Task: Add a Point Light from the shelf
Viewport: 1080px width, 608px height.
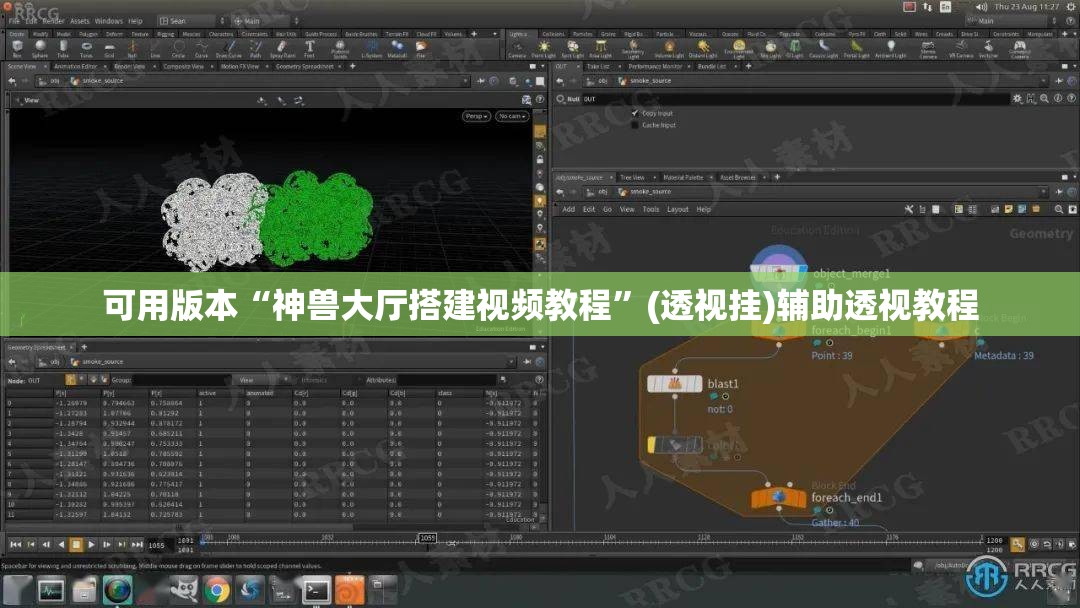Action: coord(543,49)
